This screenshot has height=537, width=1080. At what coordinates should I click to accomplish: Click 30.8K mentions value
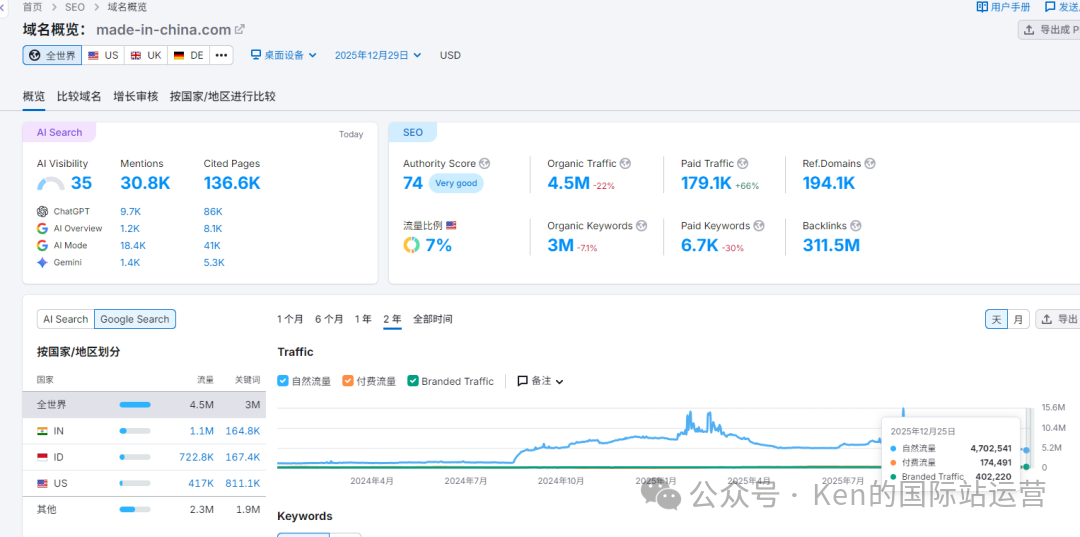point(145,183)
